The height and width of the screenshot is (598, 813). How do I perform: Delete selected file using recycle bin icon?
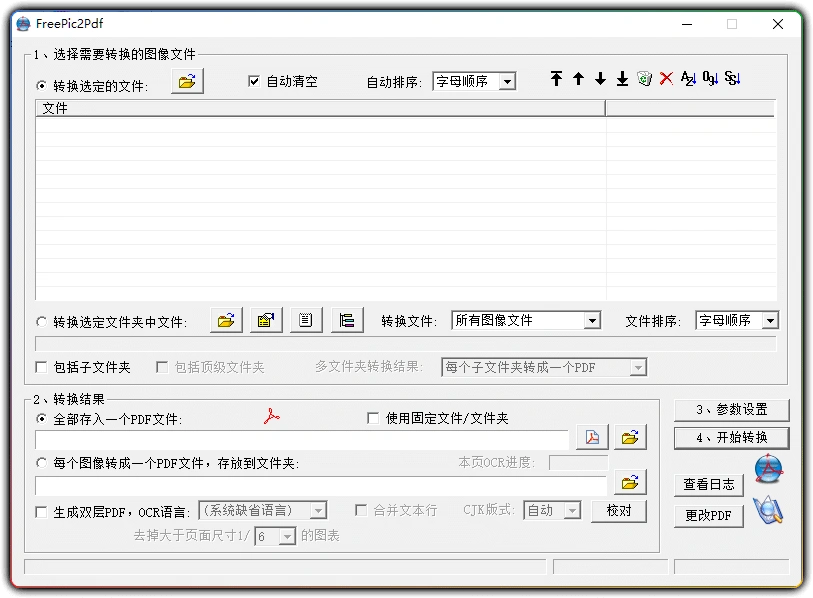645,78
